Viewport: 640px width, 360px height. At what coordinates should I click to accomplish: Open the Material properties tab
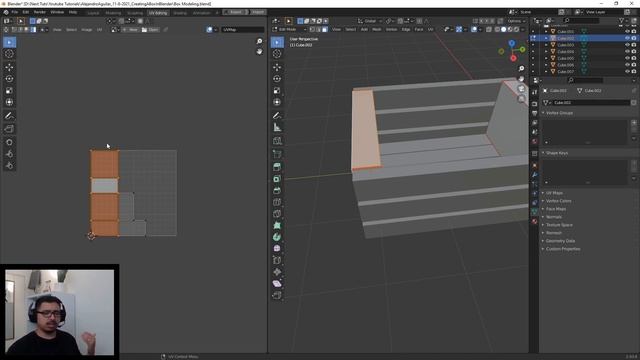pyautogui.click(x=534, y=221)
